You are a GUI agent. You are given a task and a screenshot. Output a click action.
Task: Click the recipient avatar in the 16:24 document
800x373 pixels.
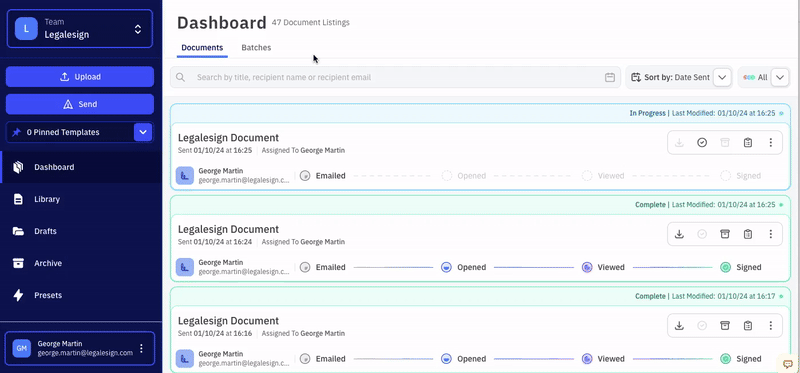185,267
